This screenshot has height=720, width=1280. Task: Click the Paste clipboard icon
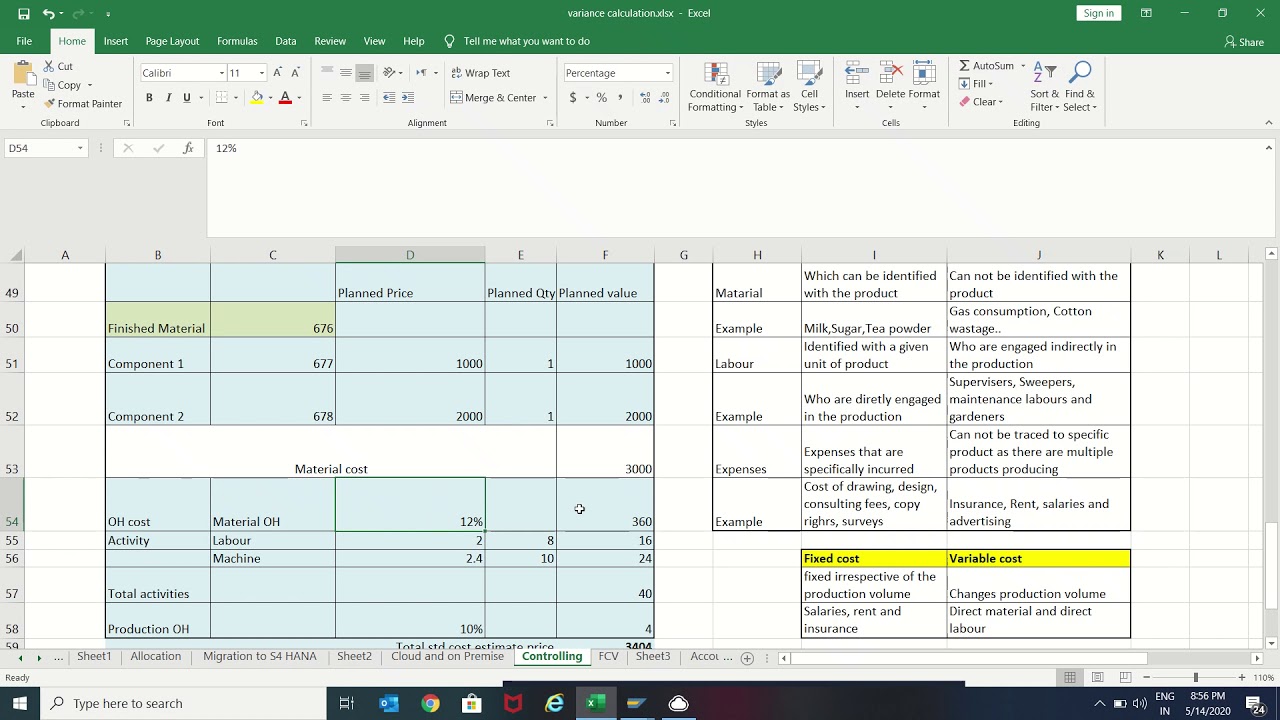23,75
